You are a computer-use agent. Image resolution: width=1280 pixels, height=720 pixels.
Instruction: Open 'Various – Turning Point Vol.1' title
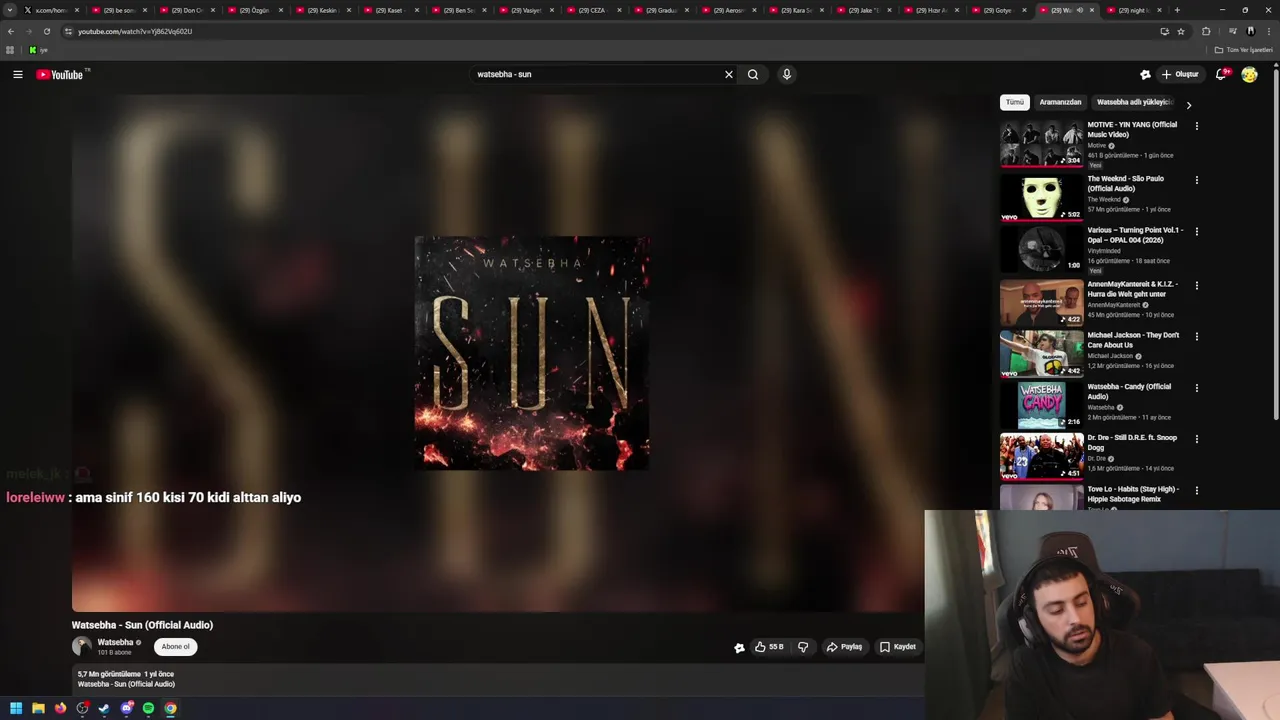pyautogui.click(x=1135, y=235)
